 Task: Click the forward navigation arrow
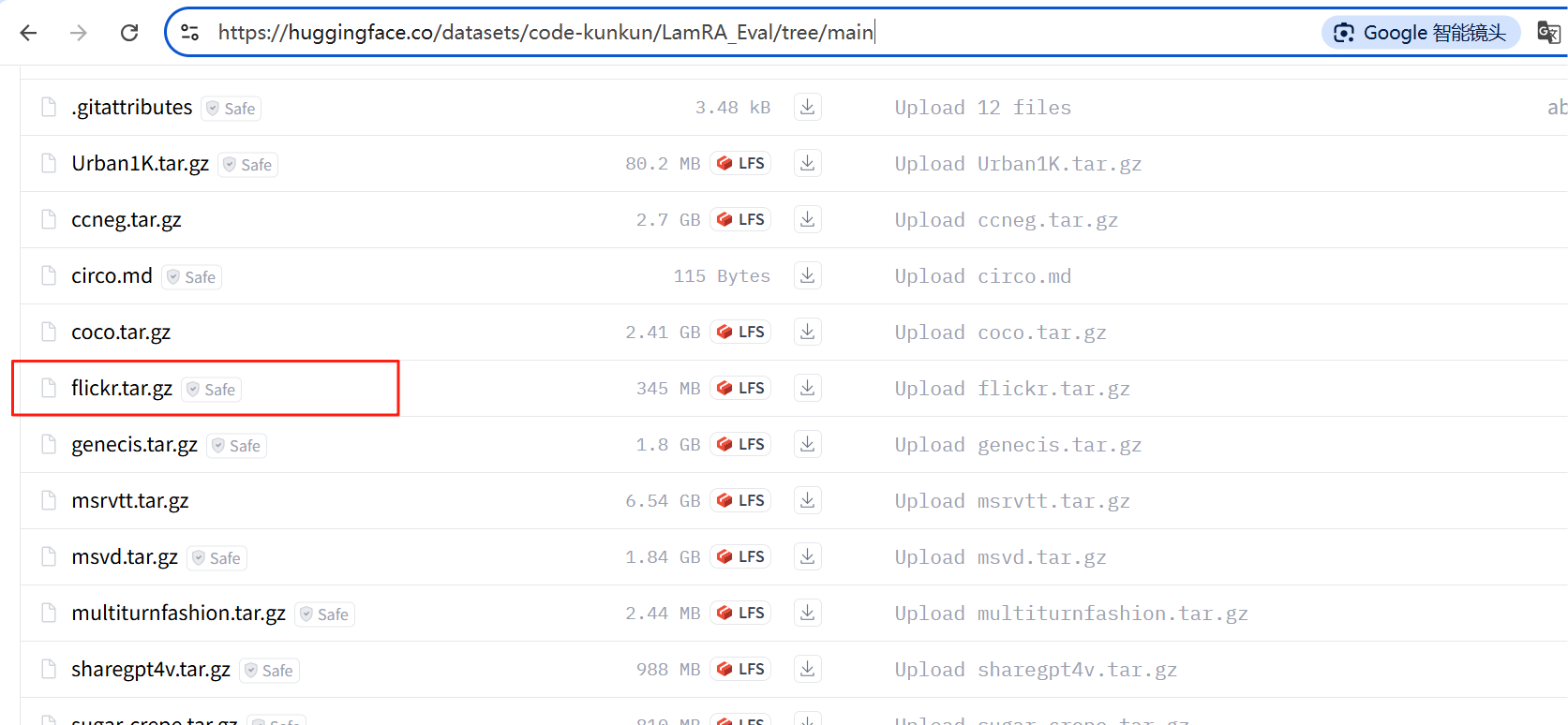tap(79, 33)
